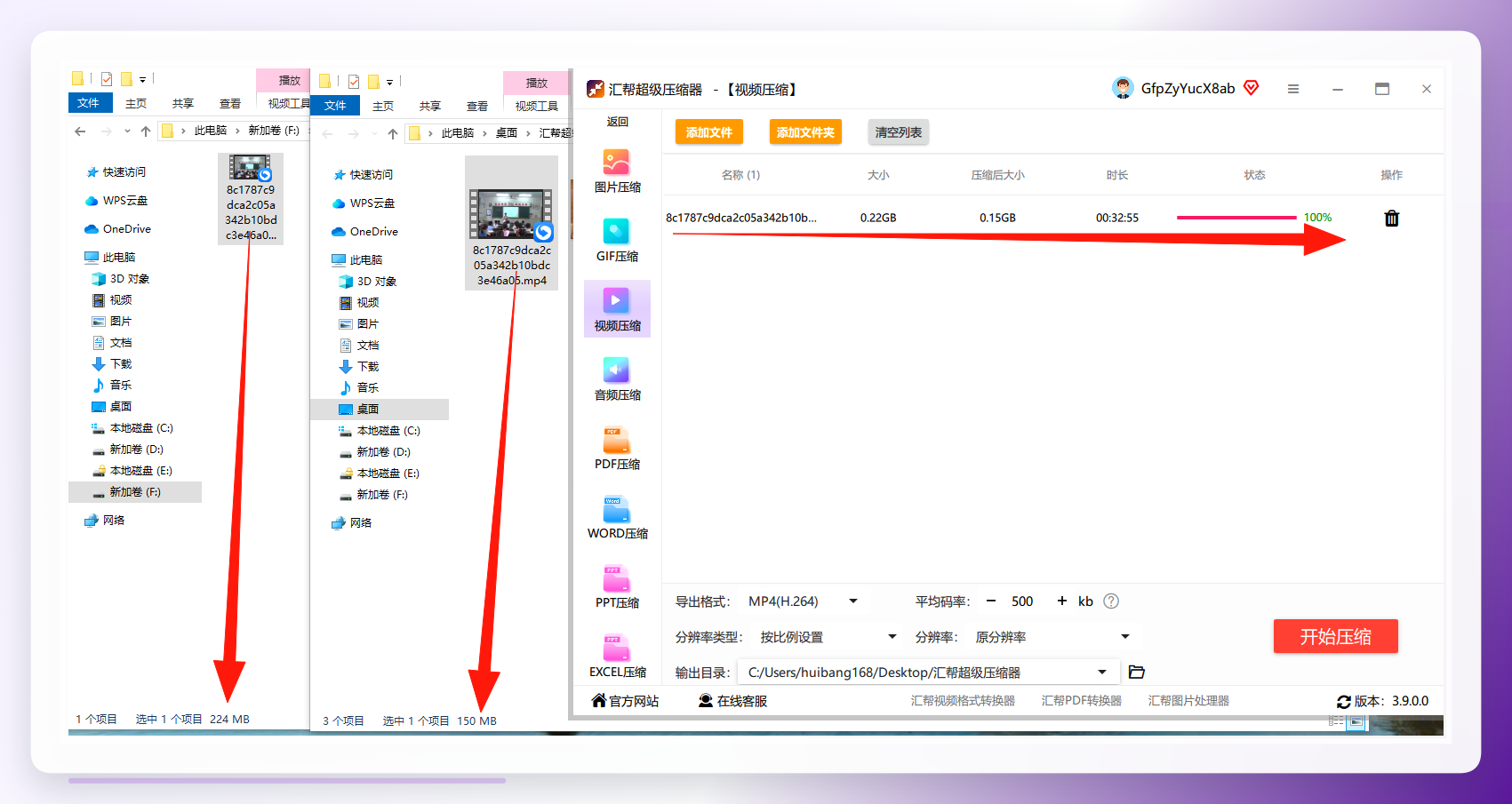Open the 分辨率类型 按比例设置 dropdown
The width and height of the screenshot is (1512, 804).
828,637
